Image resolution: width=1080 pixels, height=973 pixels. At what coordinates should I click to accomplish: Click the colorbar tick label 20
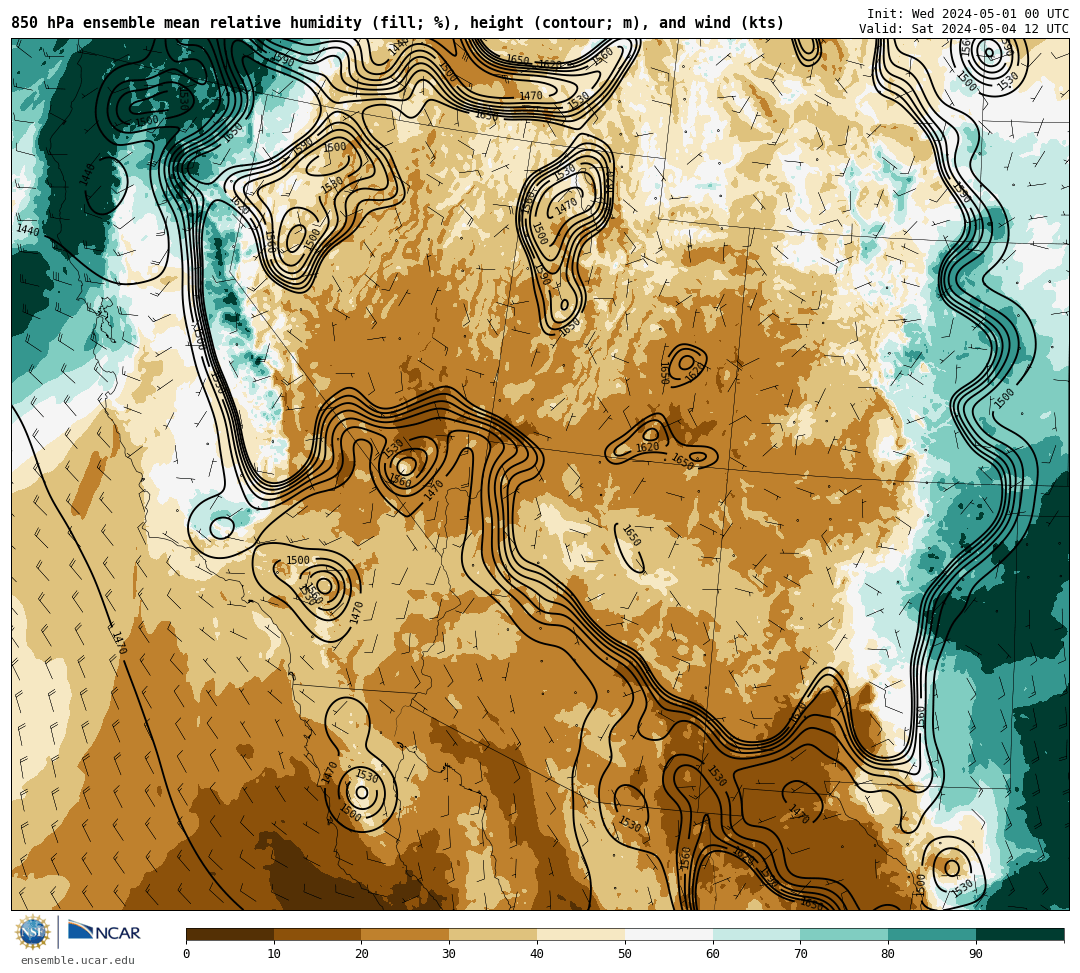coord(362,954)
